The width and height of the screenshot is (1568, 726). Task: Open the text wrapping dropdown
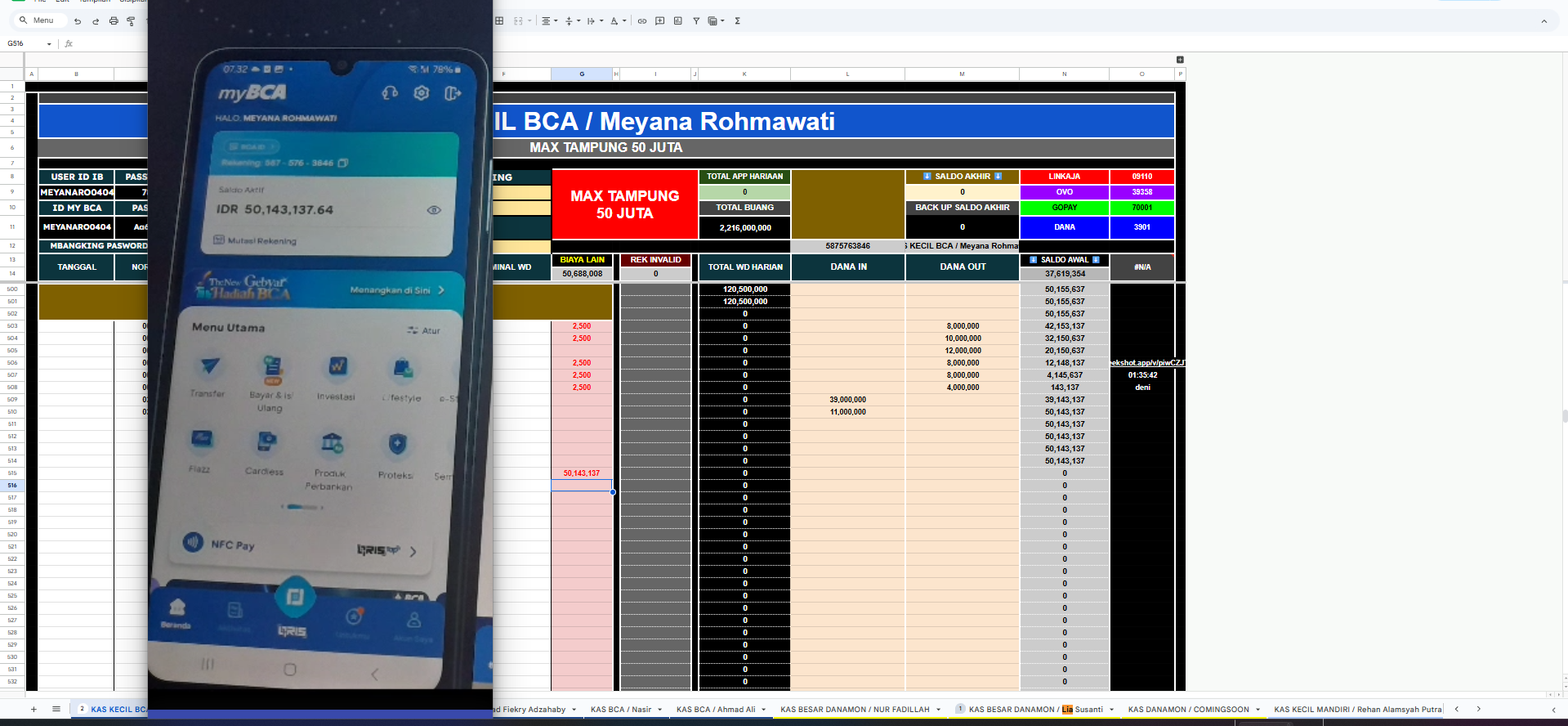tap(595, 21)
